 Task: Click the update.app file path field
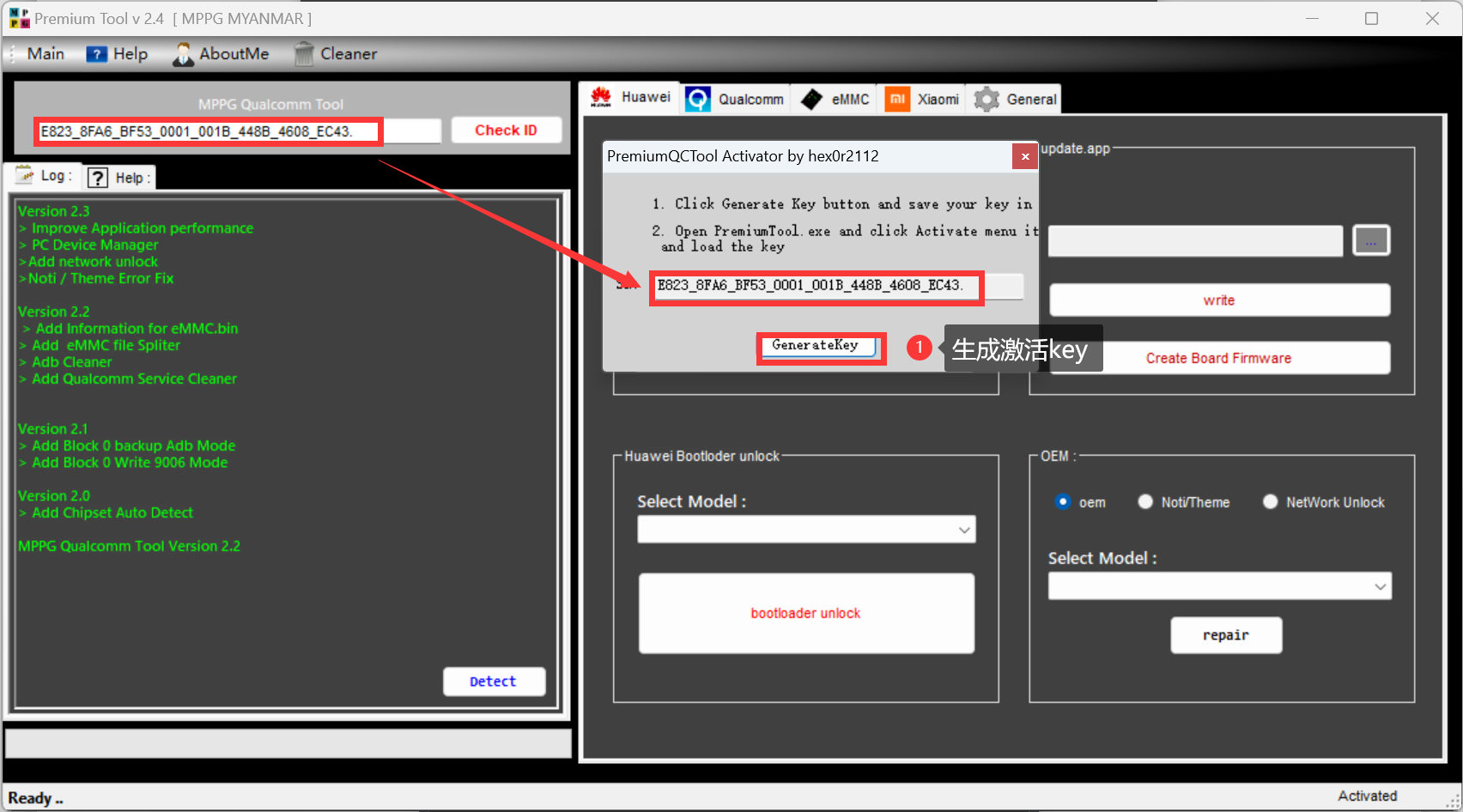[1195, 241]
